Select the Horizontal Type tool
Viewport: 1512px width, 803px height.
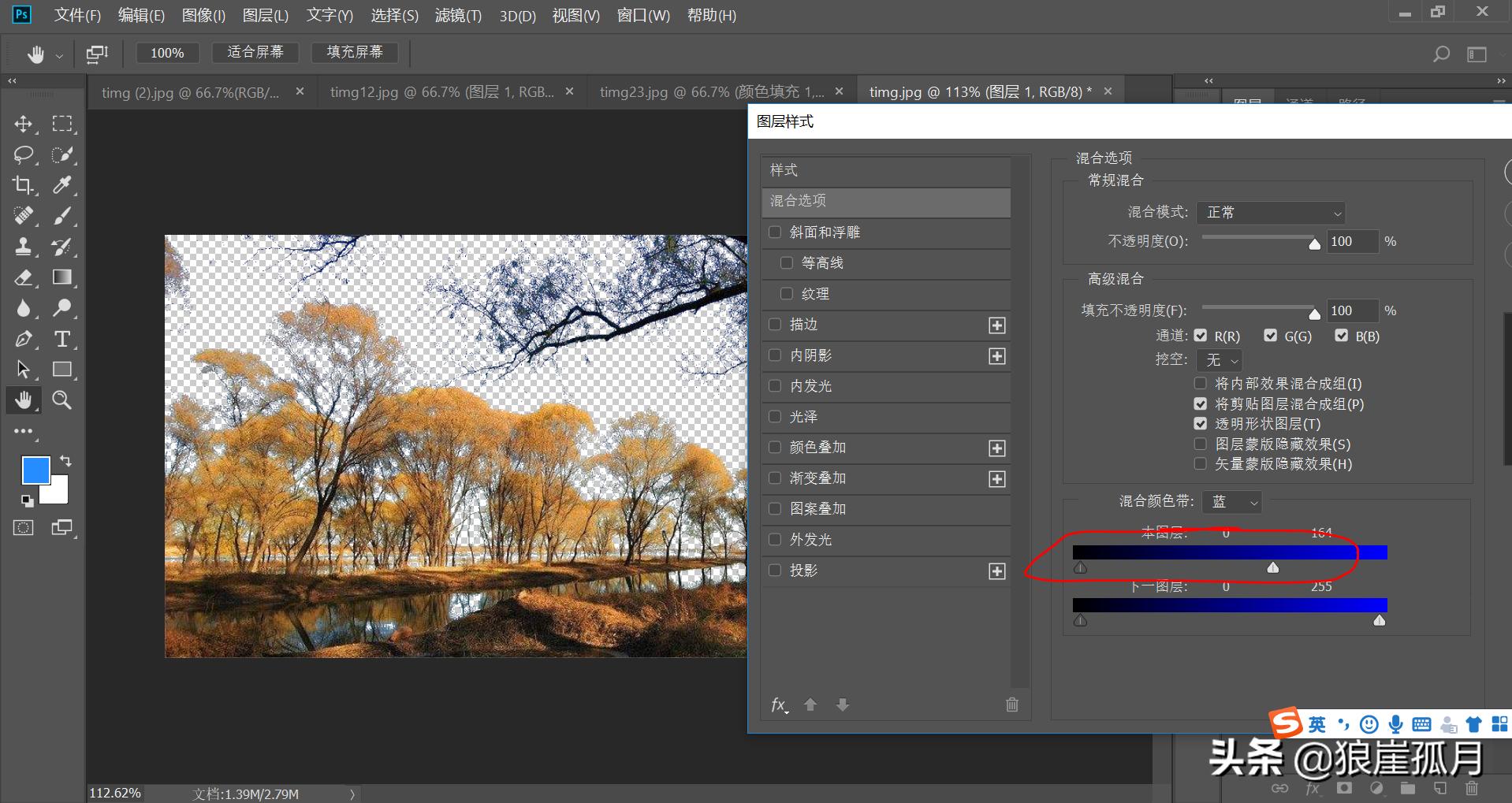[x=62, y=339]
